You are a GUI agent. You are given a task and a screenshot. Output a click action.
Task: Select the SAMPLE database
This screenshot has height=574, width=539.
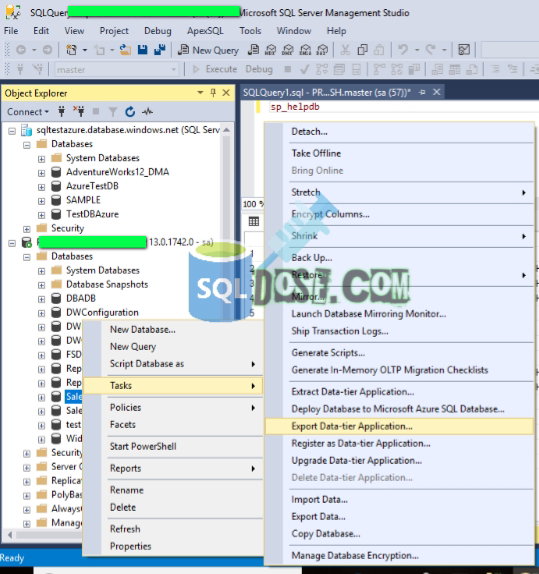[x=83, y=200]
